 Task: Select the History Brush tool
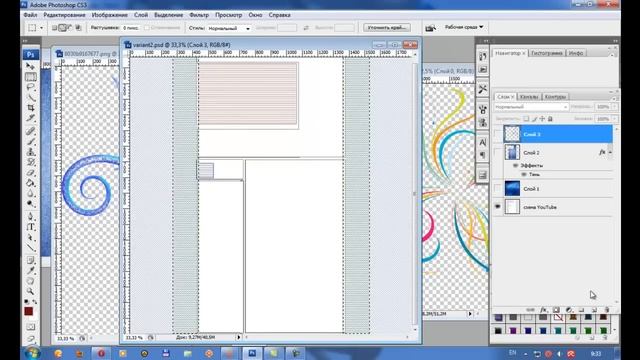tap(31, 162)
